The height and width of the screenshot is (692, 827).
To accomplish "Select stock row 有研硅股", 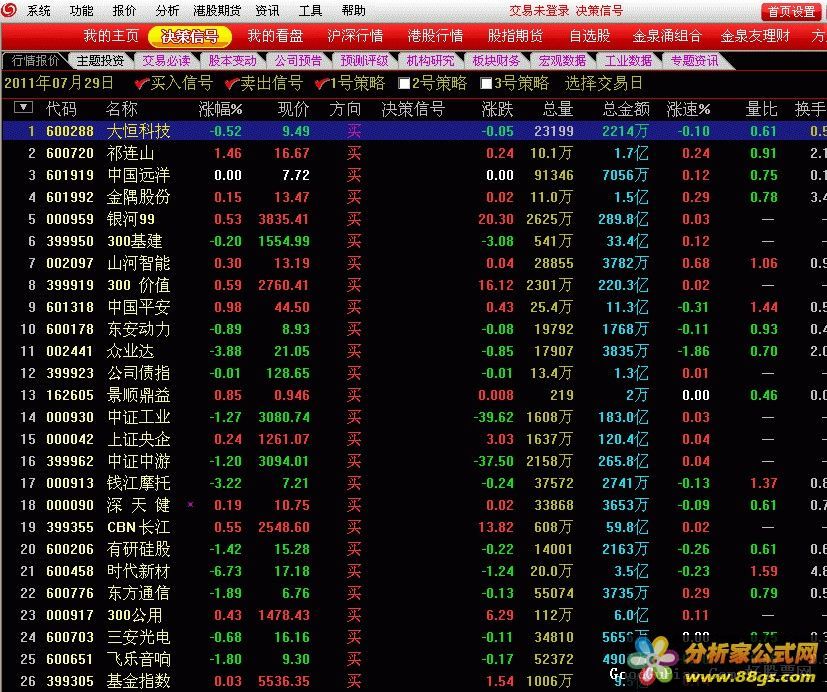I will tap(414, 549).
